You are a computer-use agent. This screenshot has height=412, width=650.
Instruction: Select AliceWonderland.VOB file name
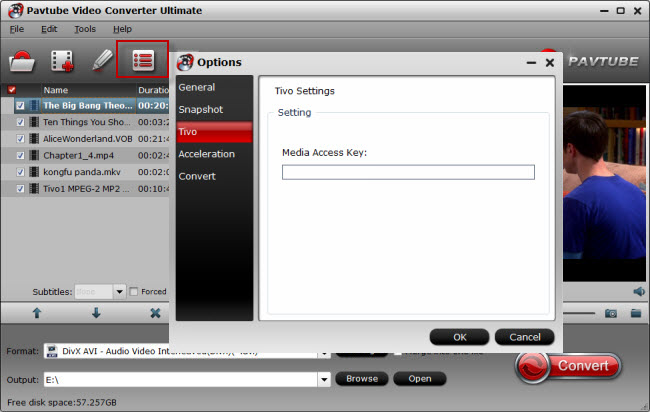click(x=87, y=139)
